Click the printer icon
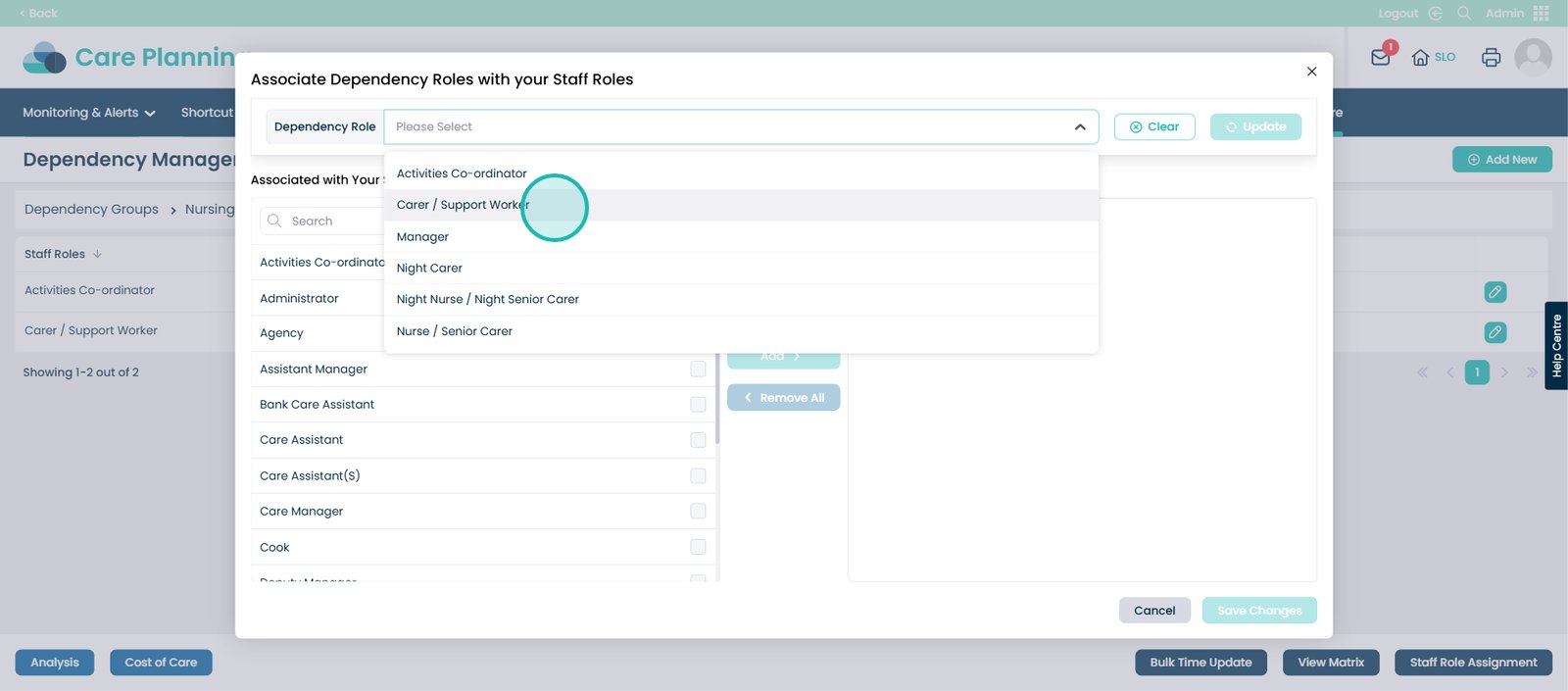This screenshot has width=1568, height=691. coord(1491,58)
